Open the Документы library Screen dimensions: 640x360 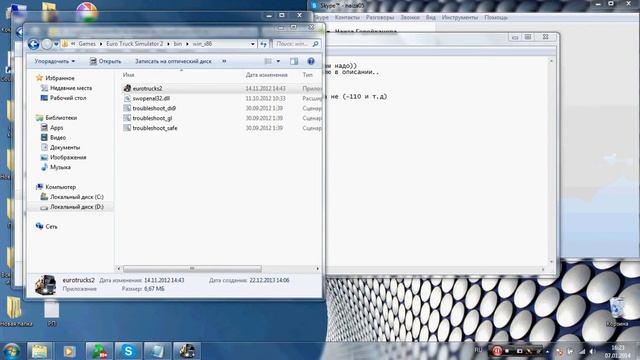pyautogui.click(x=65, y=147)
